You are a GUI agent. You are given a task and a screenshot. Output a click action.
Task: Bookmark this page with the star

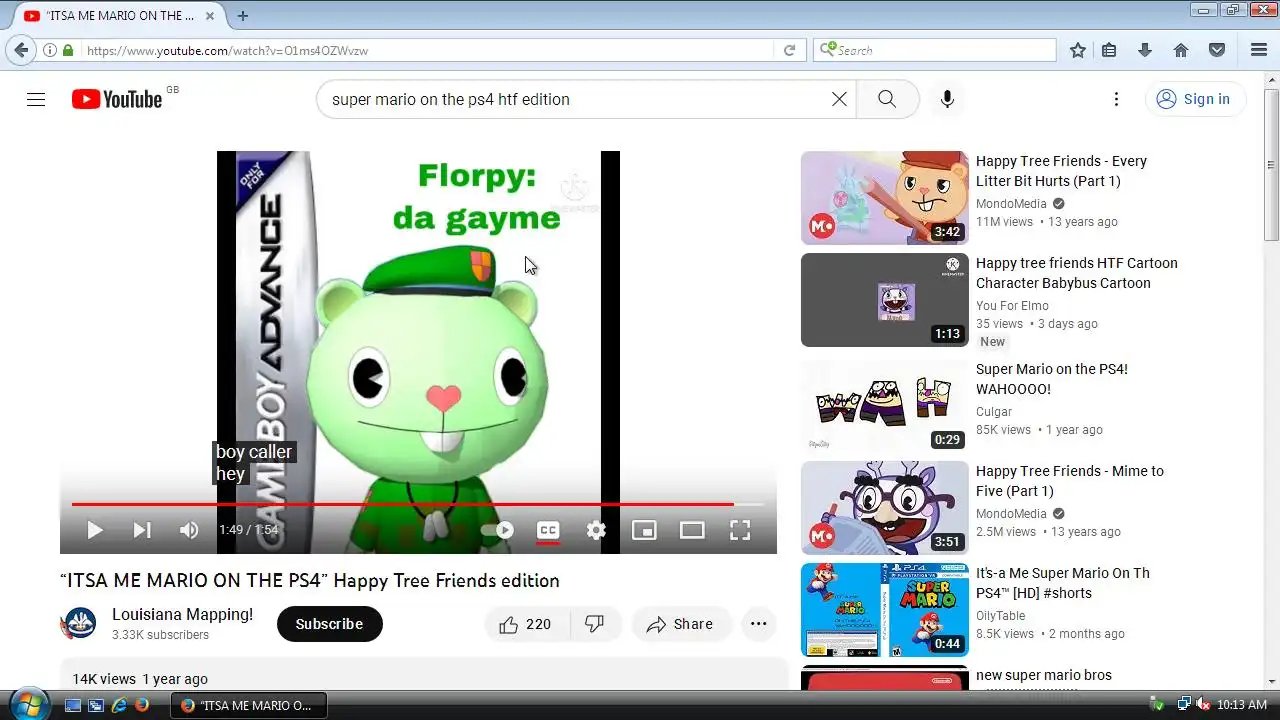[x=1078, y=50]
